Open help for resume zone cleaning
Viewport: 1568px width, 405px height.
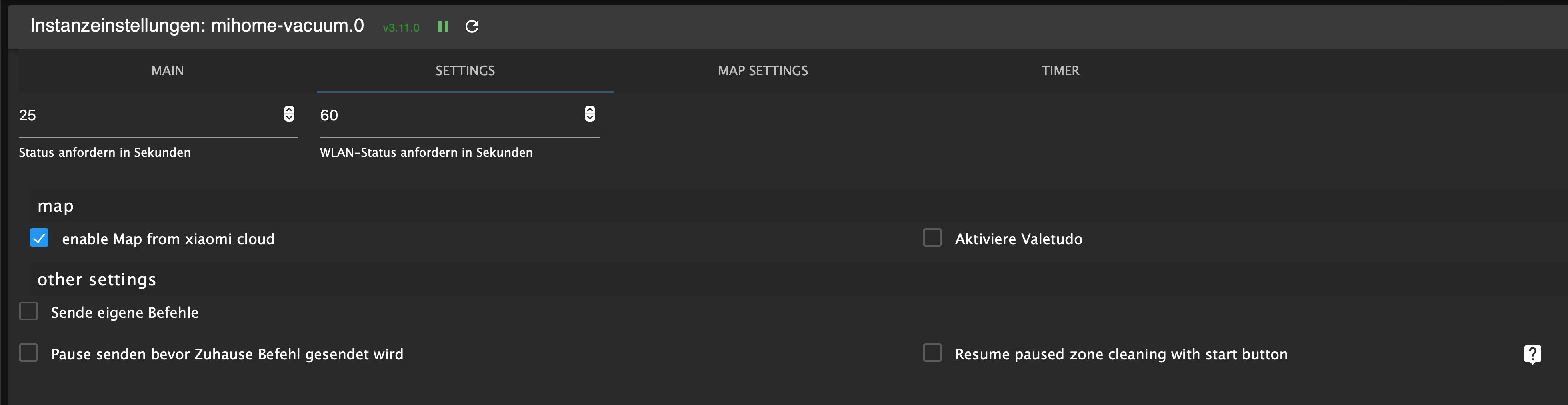coord(1532,354)
